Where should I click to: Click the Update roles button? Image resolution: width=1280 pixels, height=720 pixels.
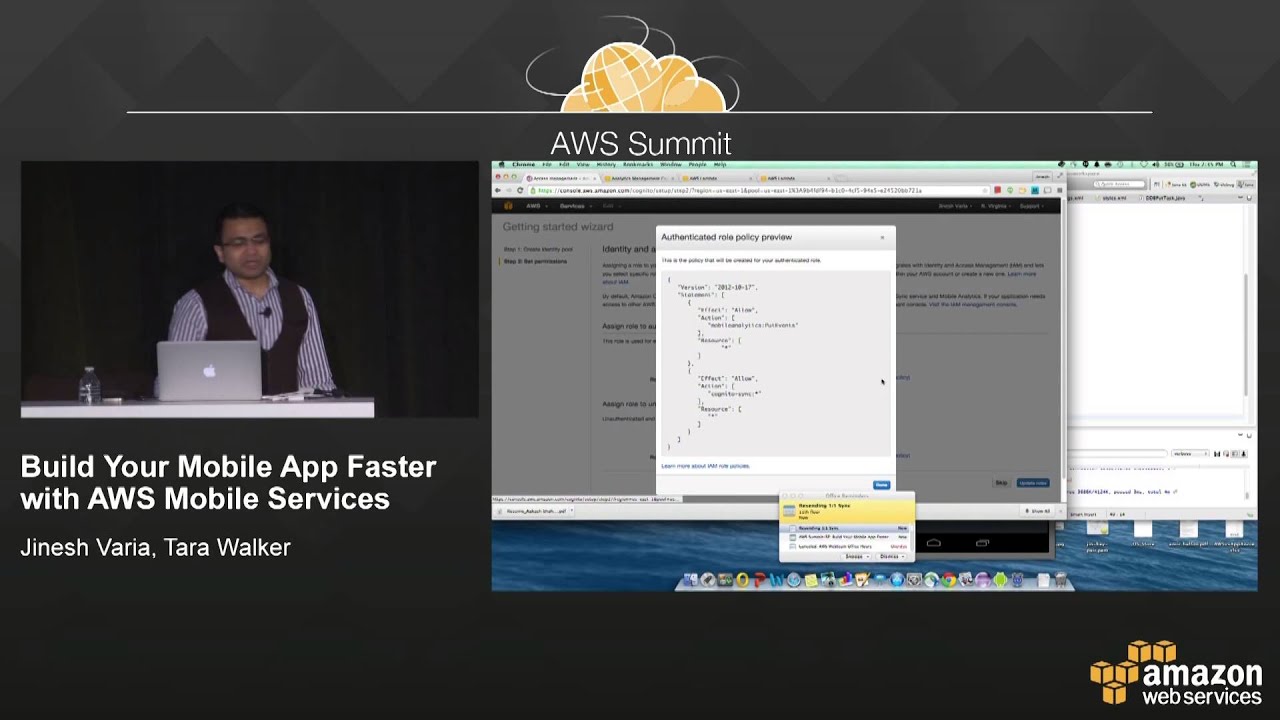[x=1033, y=483]
